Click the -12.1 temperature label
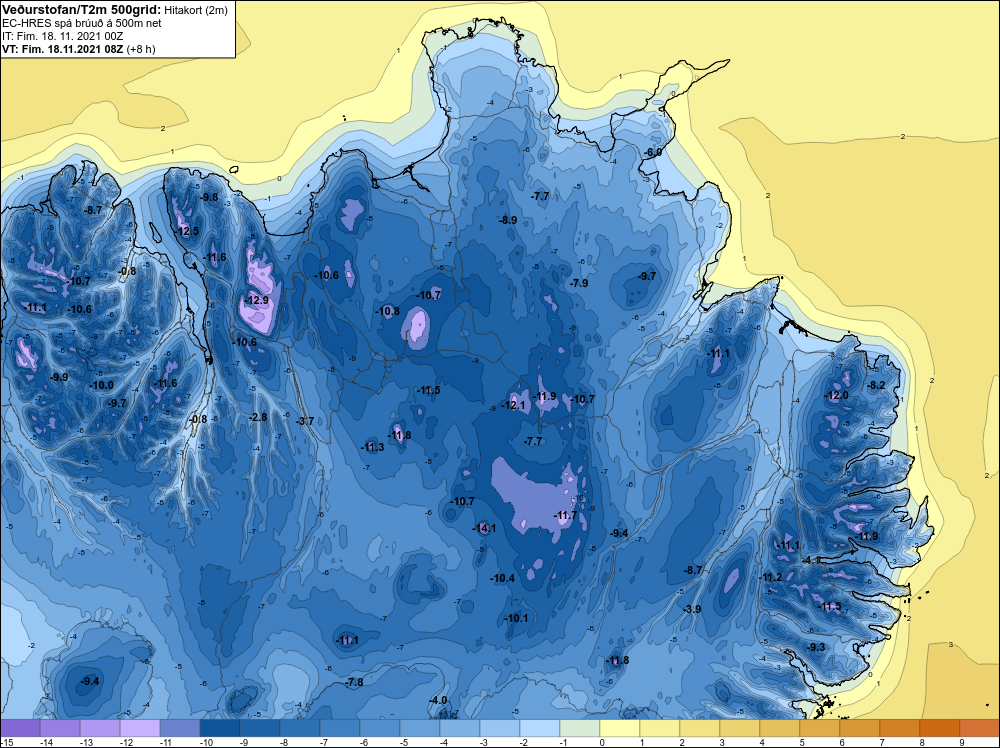Viewport: 1000px width, 748px height. point(513,405)
